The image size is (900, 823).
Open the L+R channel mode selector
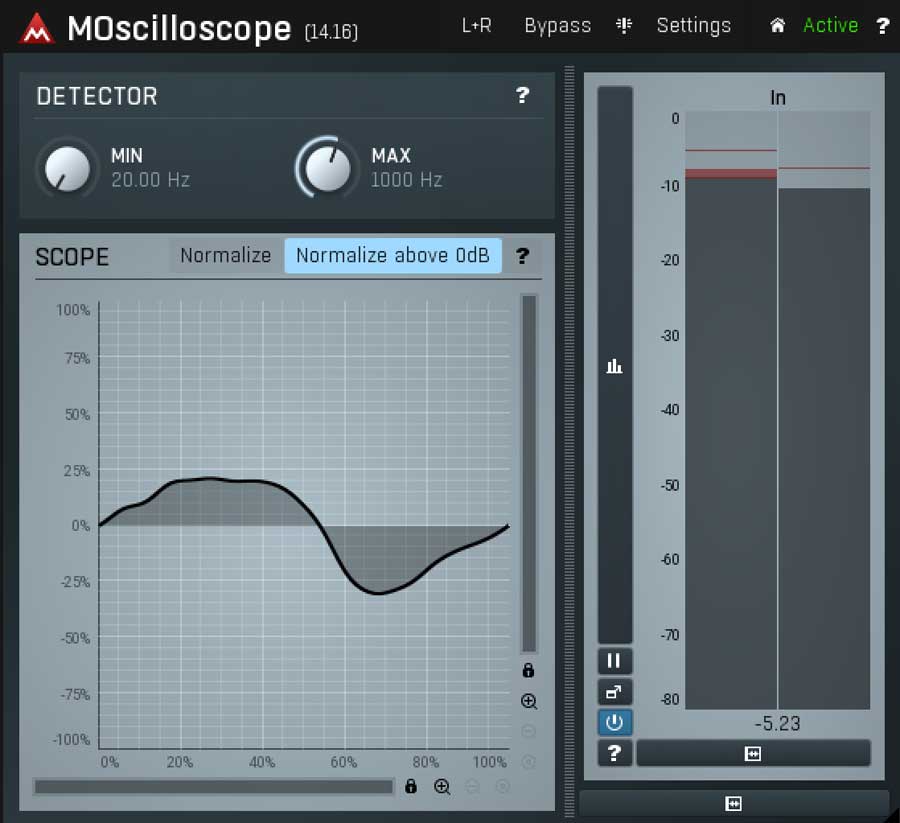[x=476, y=25]
